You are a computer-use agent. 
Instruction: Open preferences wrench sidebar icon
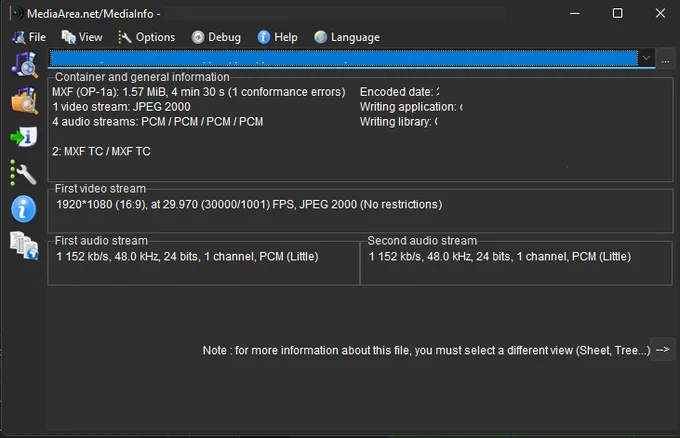pos(23,173)
